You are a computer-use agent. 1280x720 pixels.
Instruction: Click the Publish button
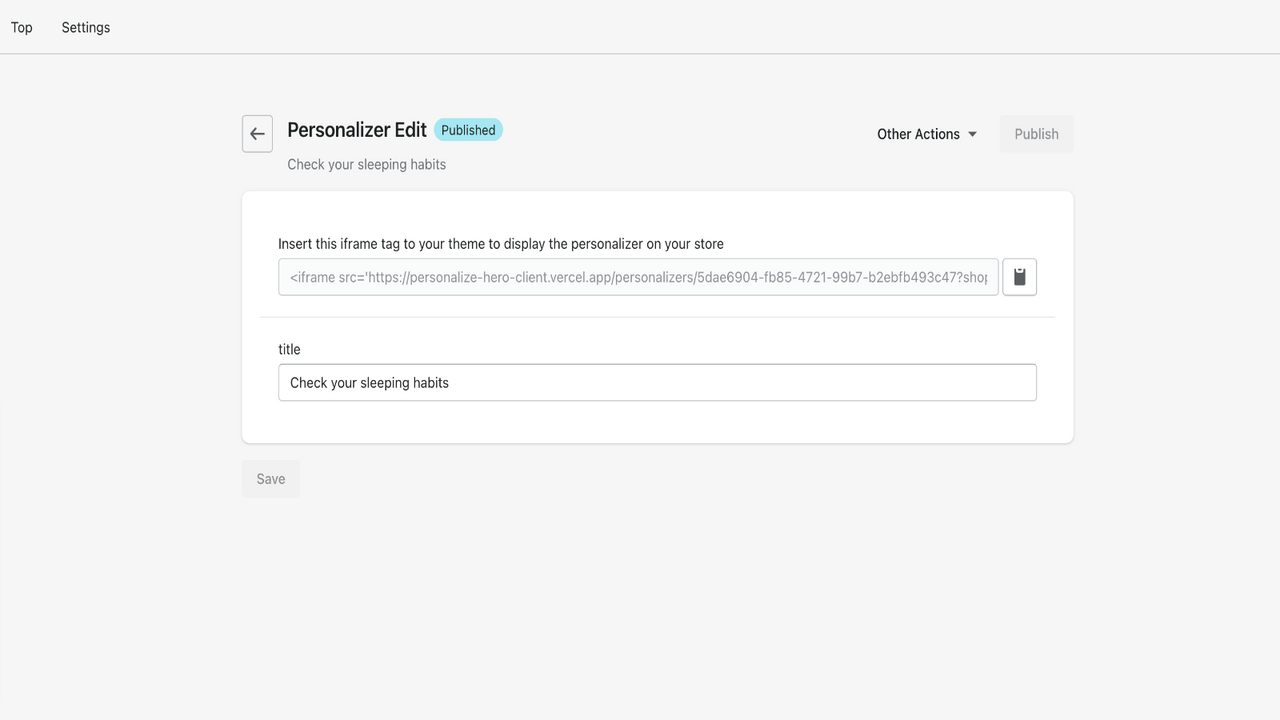click(1036, 133)
